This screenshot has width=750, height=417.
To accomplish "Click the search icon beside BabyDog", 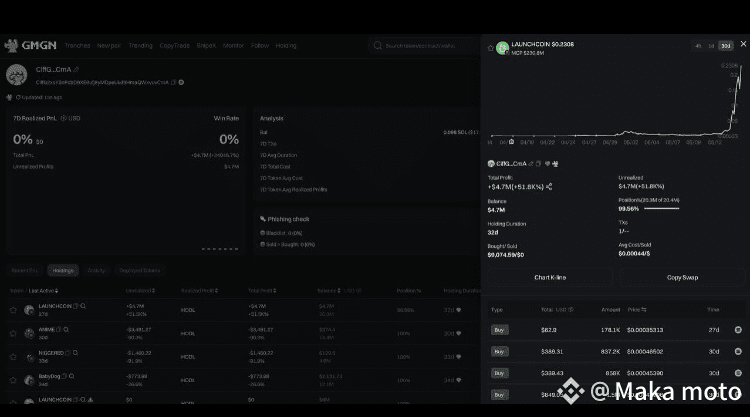I will 72,376.
